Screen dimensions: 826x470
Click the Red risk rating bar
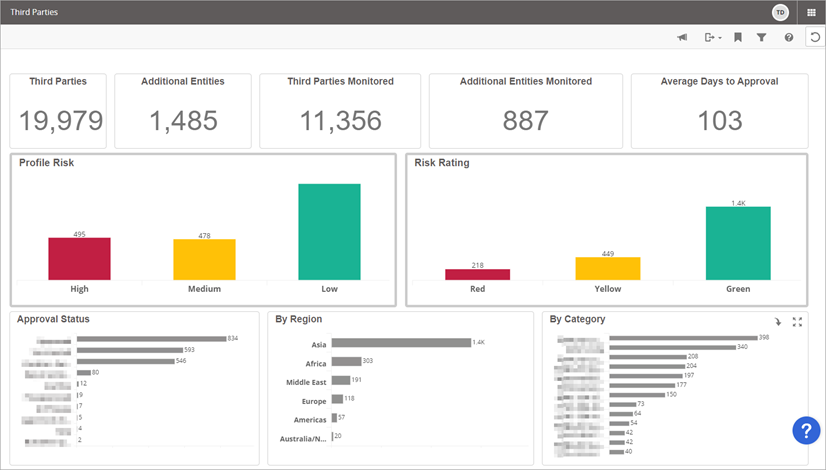click(477, 274)
